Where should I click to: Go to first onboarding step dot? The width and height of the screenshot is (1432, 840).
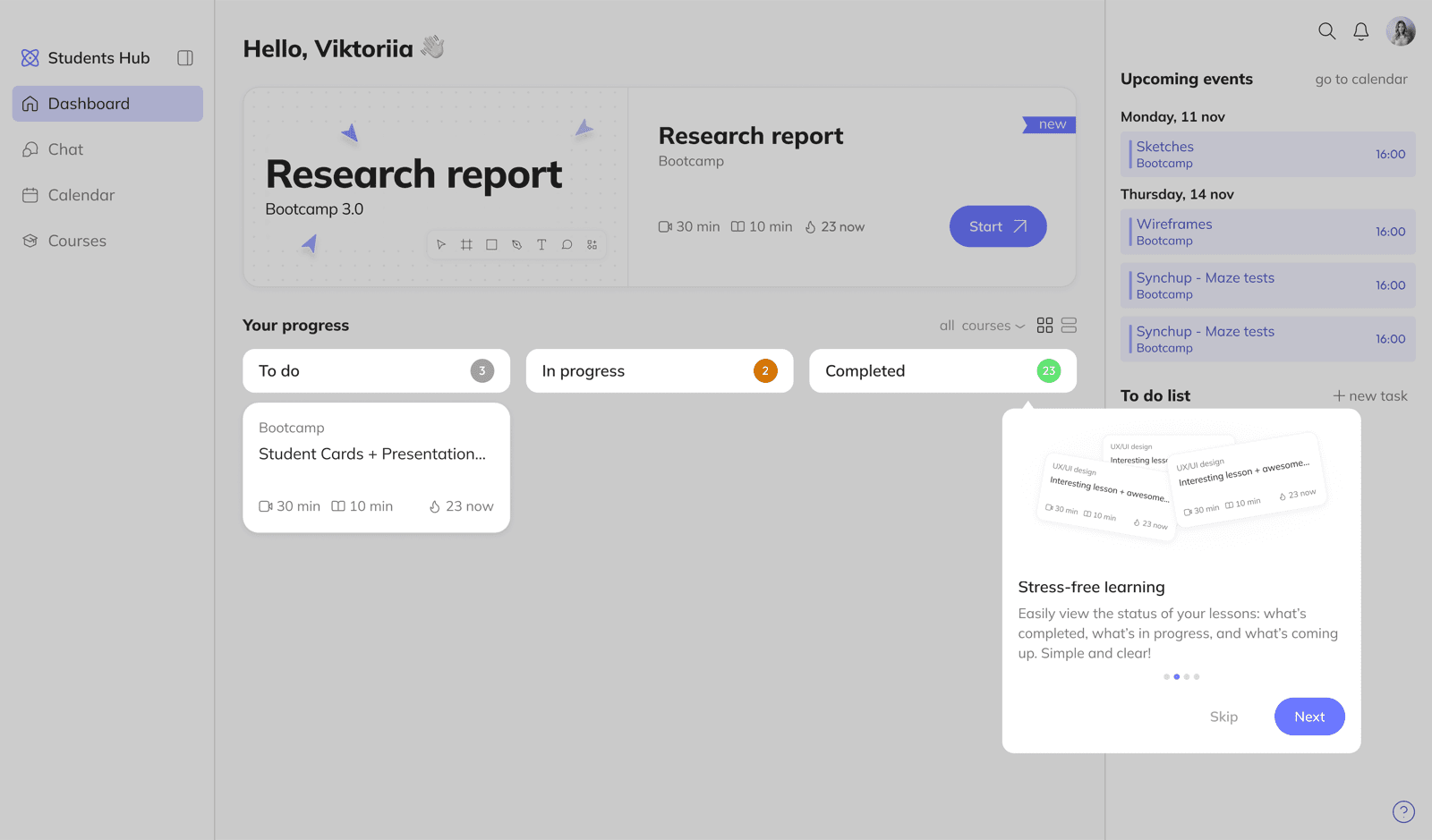1166,677
